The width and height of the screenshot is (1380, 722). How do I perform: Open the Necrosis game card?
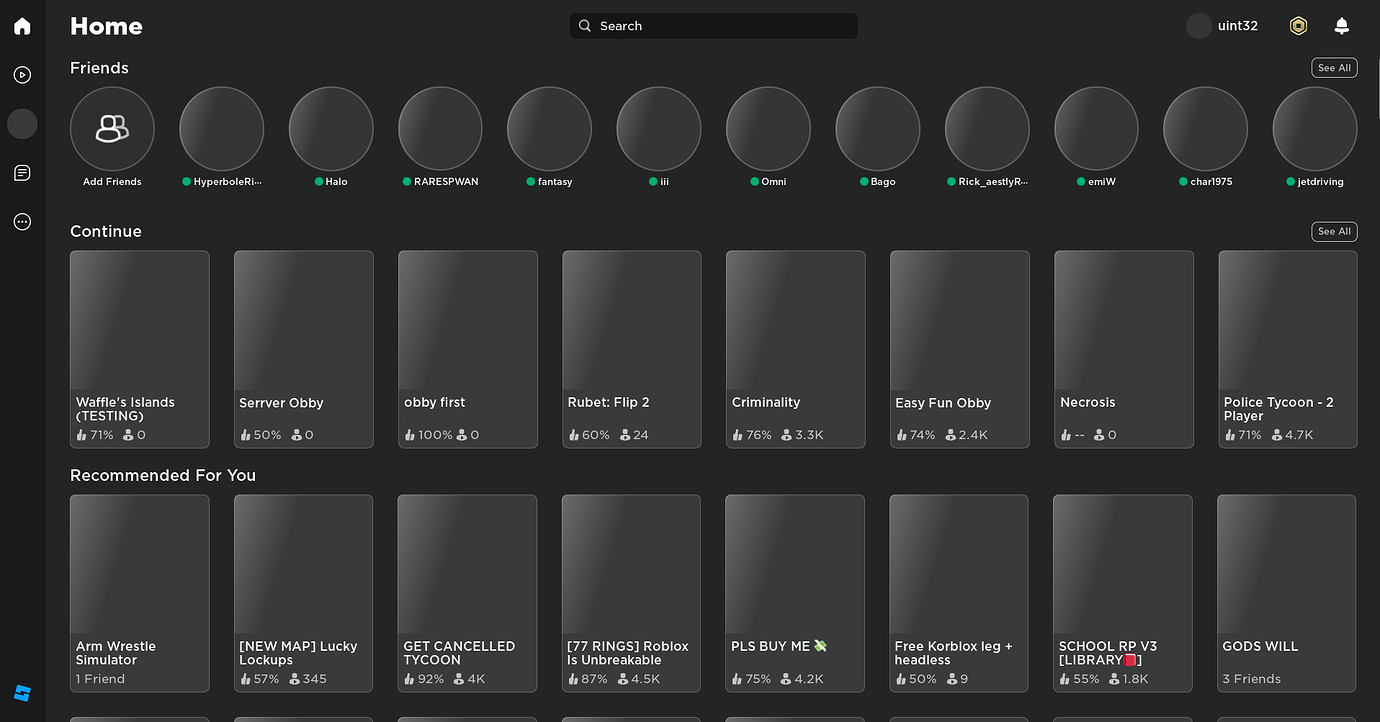(x=1124, y=349)
